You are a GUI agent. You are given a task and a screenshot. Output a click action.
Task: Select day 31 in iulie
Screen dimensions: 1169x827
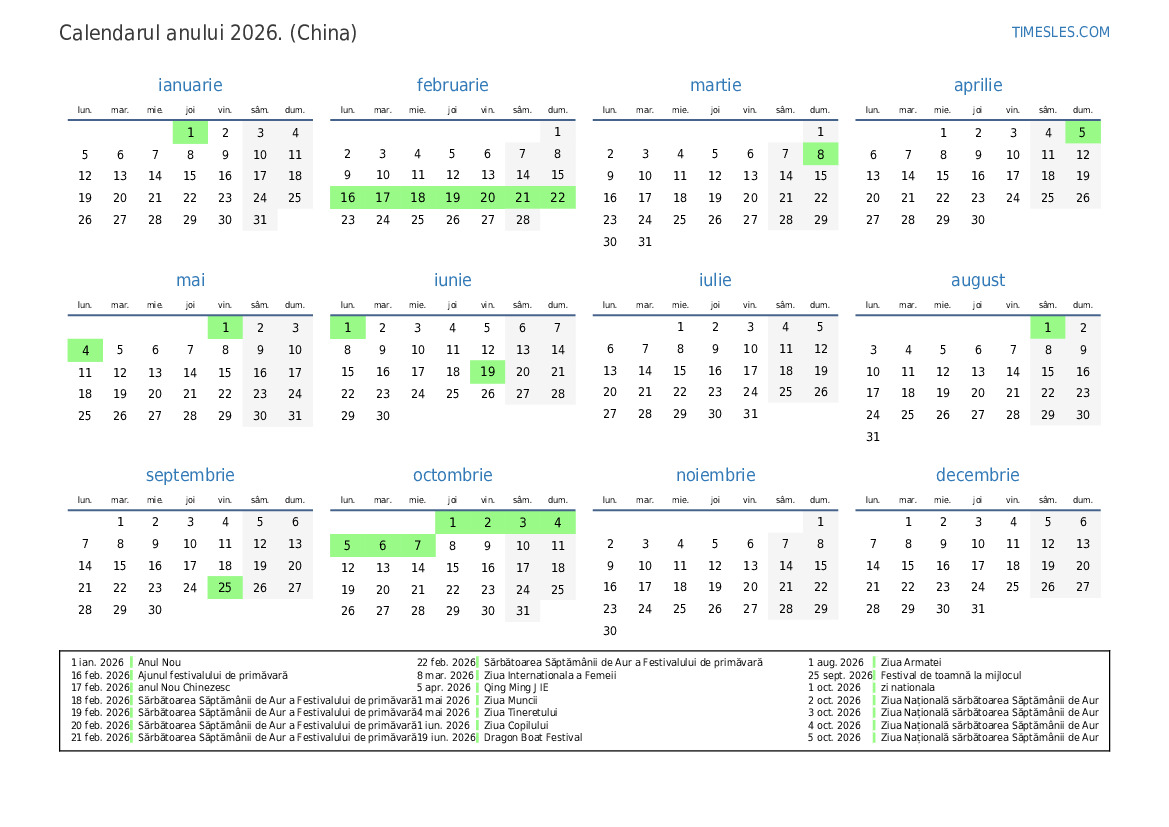click(750, 413)
